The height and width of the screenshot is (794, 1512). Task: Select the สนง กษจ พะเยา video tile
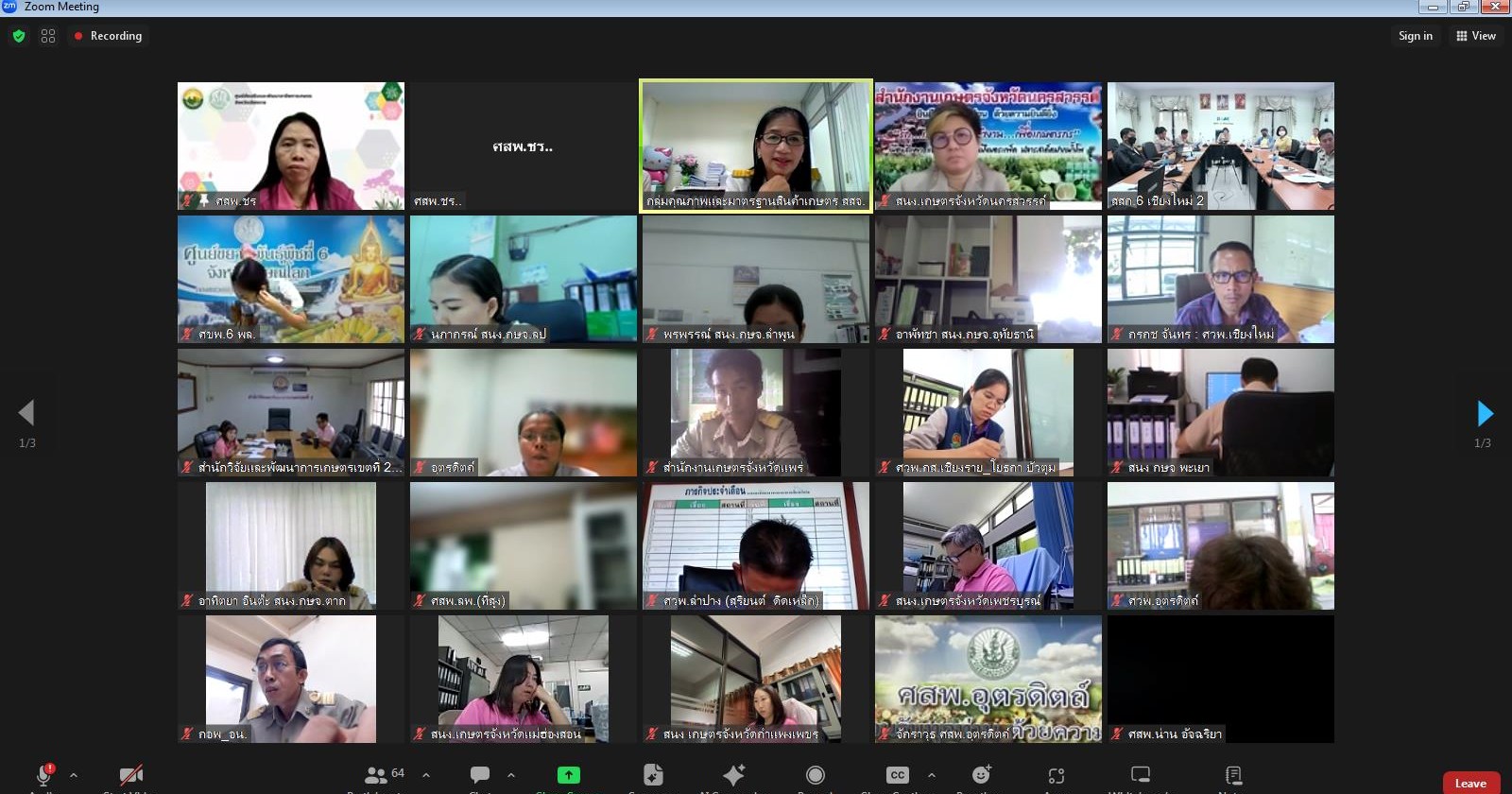pyautogui.click(x=1221, y=412)
